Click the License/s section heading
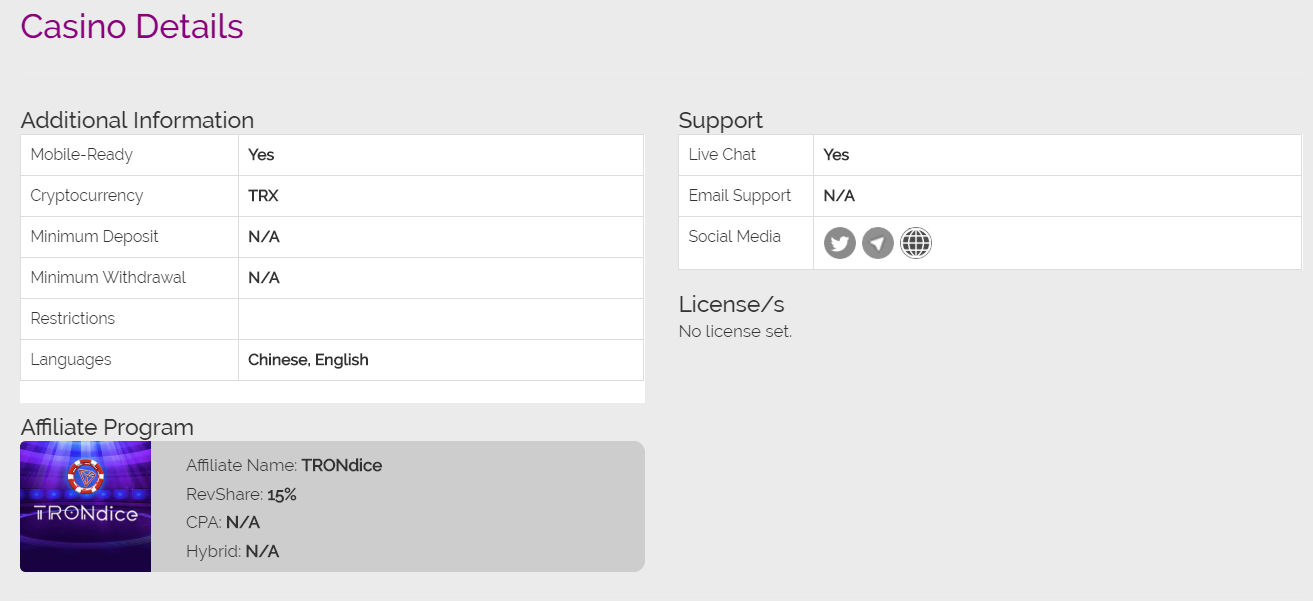 click(x=731, y=304)
